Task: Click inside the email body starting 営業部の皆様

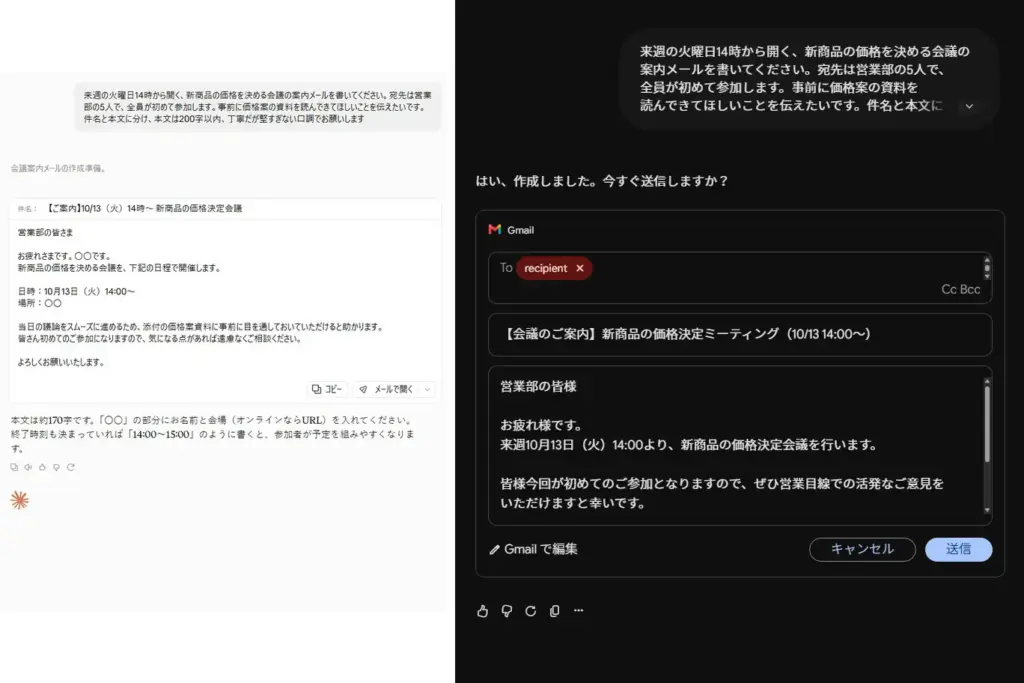Action: point(735,445)
